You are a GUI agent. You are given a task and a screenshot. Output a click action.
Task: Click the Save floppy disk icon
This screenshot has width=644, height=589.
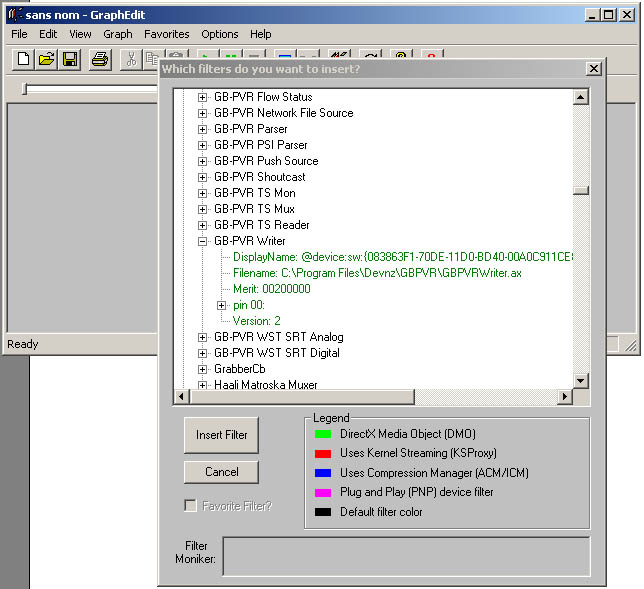point(70,60)
